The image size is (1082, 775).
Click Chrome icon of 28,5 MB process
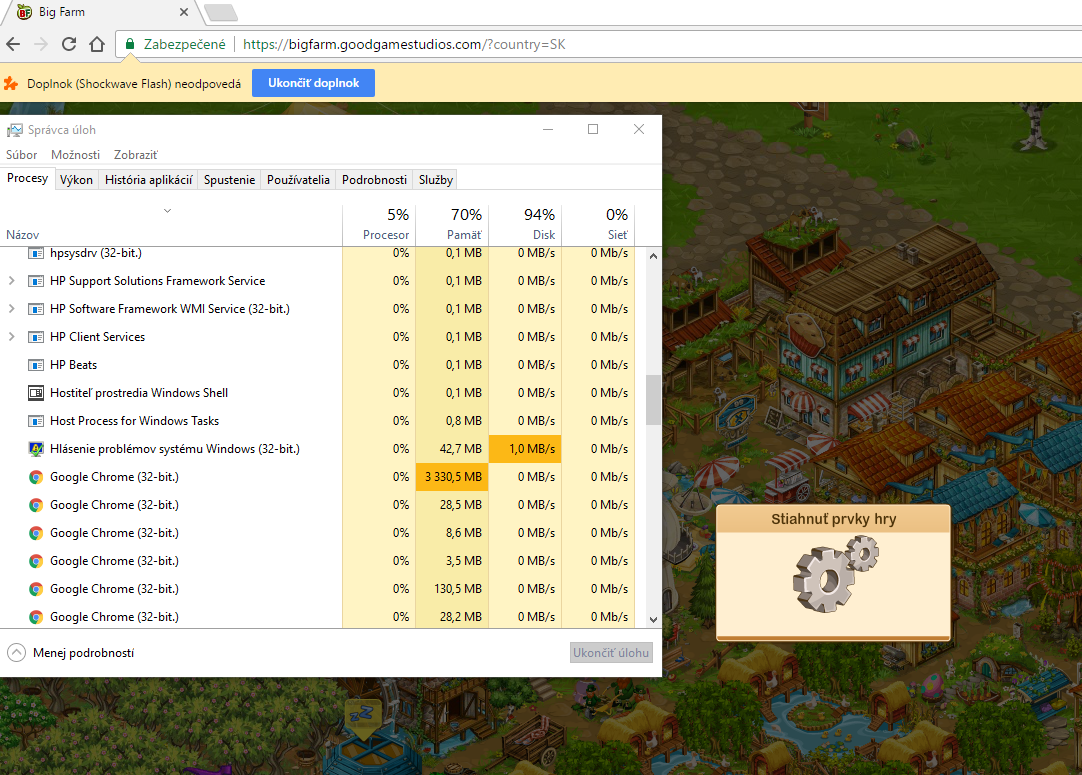point(36,505)
